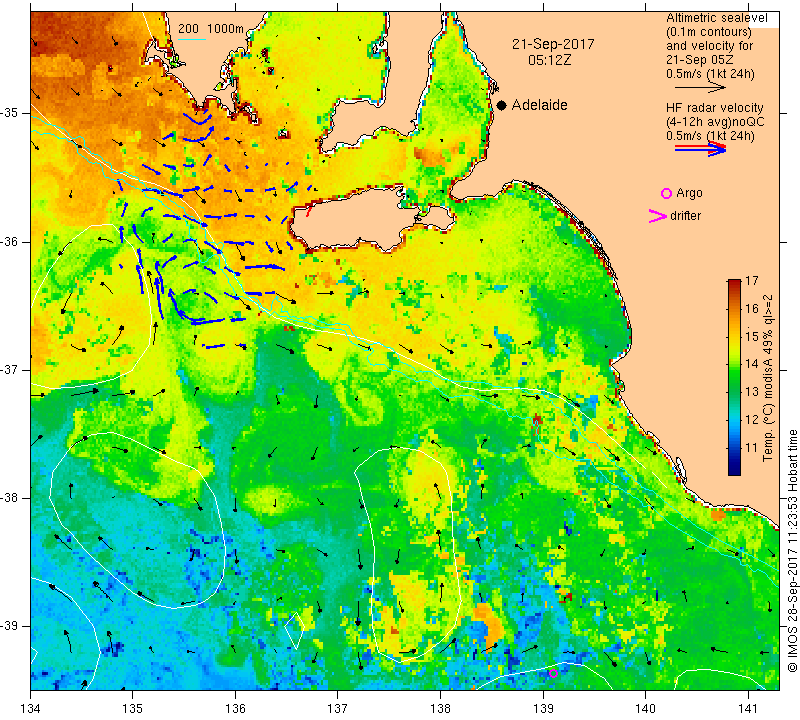Click the '200 1000m' depth contour label
800x720 pixels.
(x=211, y=29)
